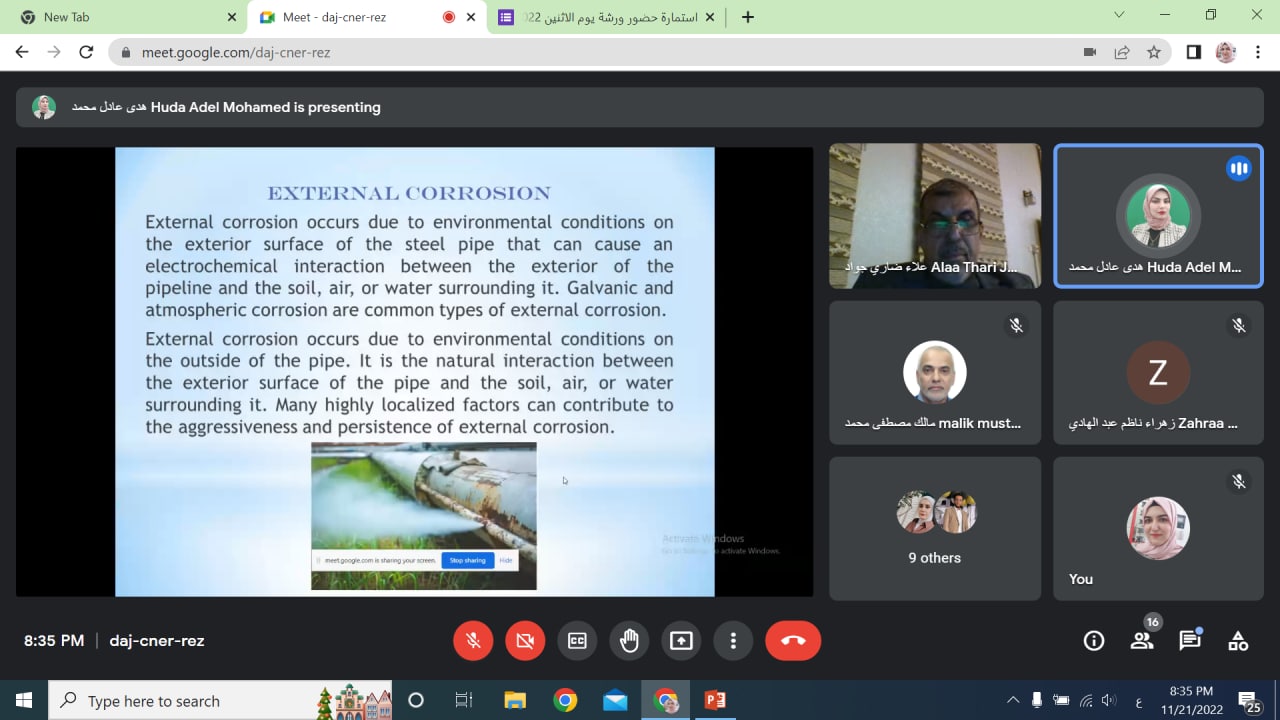Reload the current page
Image resolution: width=1280 pixels, height=720 pixels.
coord(86,52)
